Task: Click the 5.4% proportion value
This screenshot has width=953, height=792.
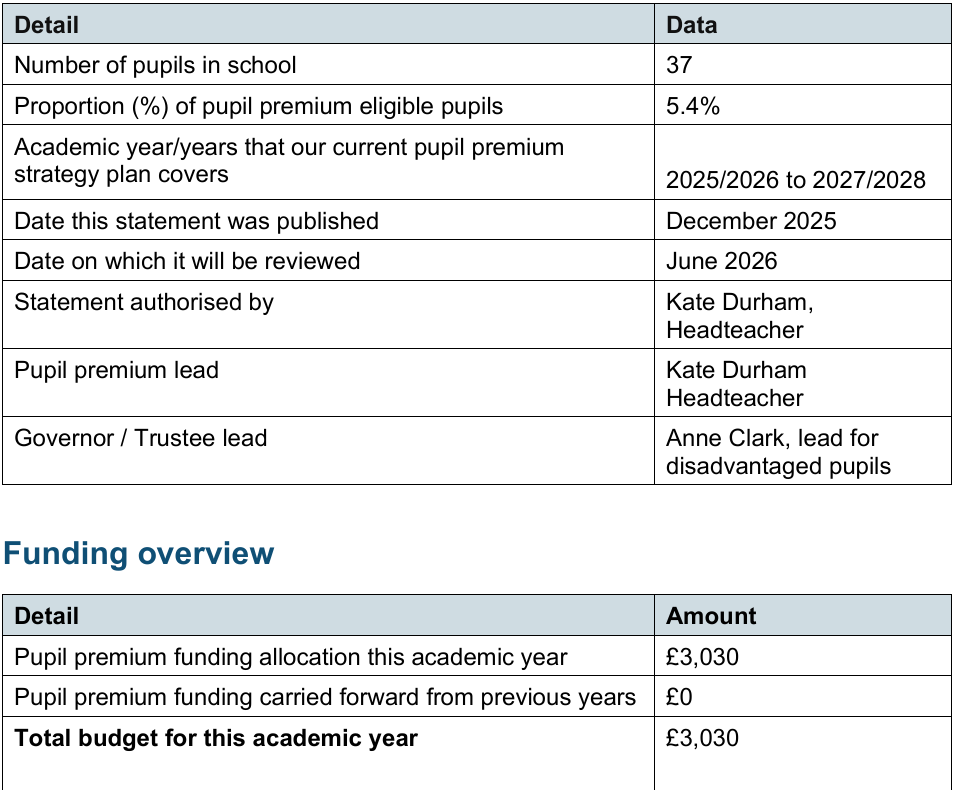Action: pyautogui.click(x=693, y=106)
